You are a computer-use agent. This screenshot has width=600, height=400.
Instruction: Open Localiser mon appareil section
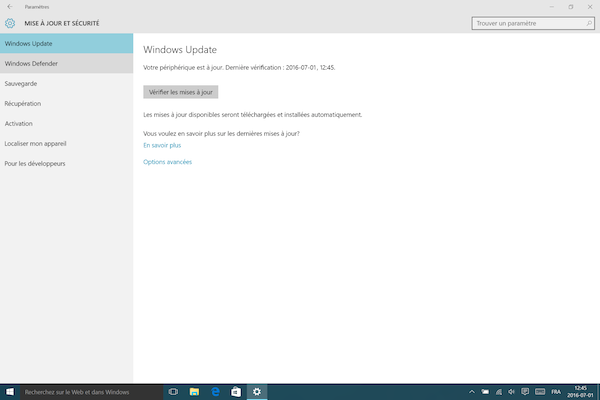[67, 144]
